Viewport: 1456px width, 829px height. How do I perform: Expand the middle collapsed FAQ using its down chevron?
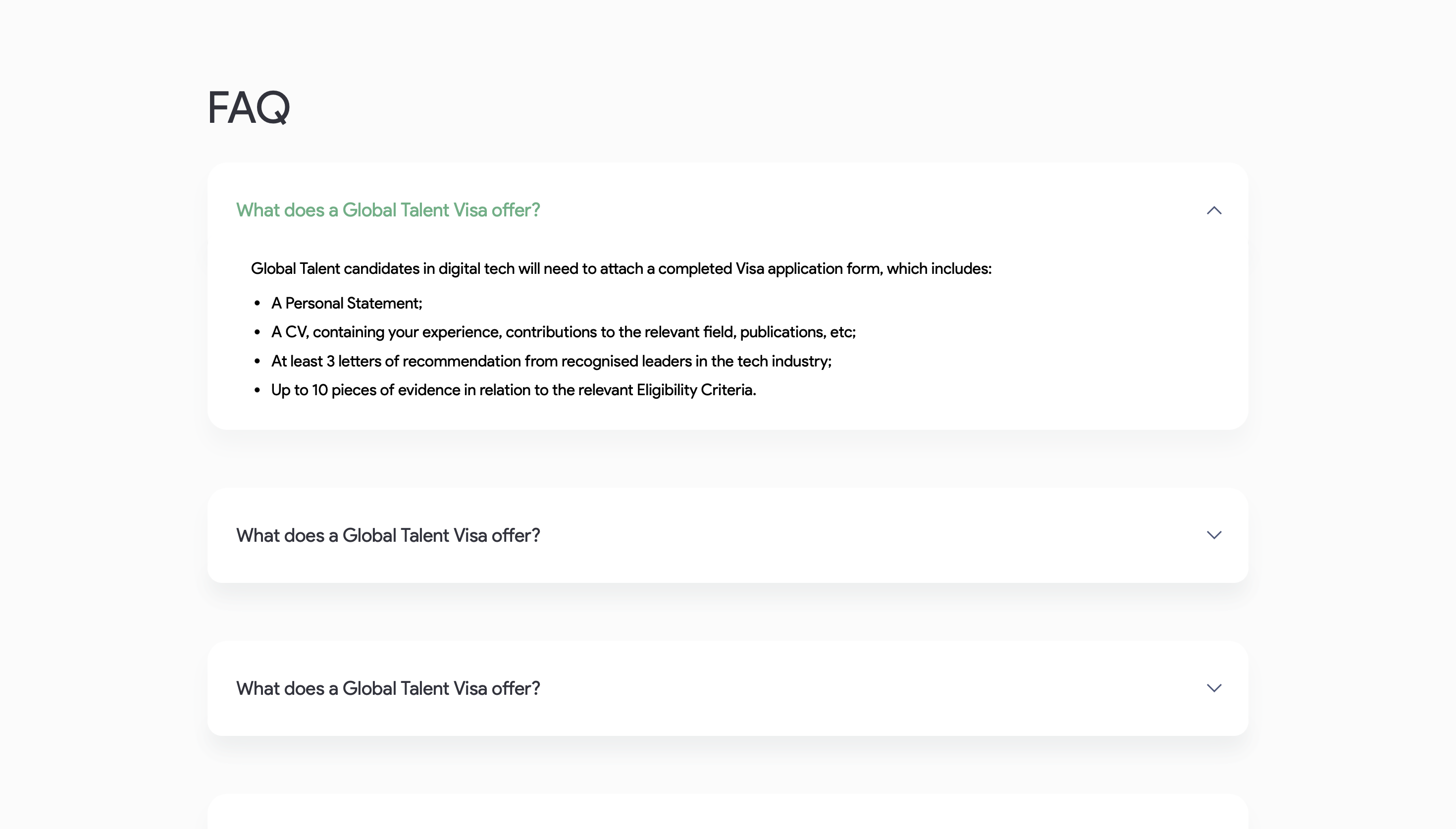tap(1214, 535)
